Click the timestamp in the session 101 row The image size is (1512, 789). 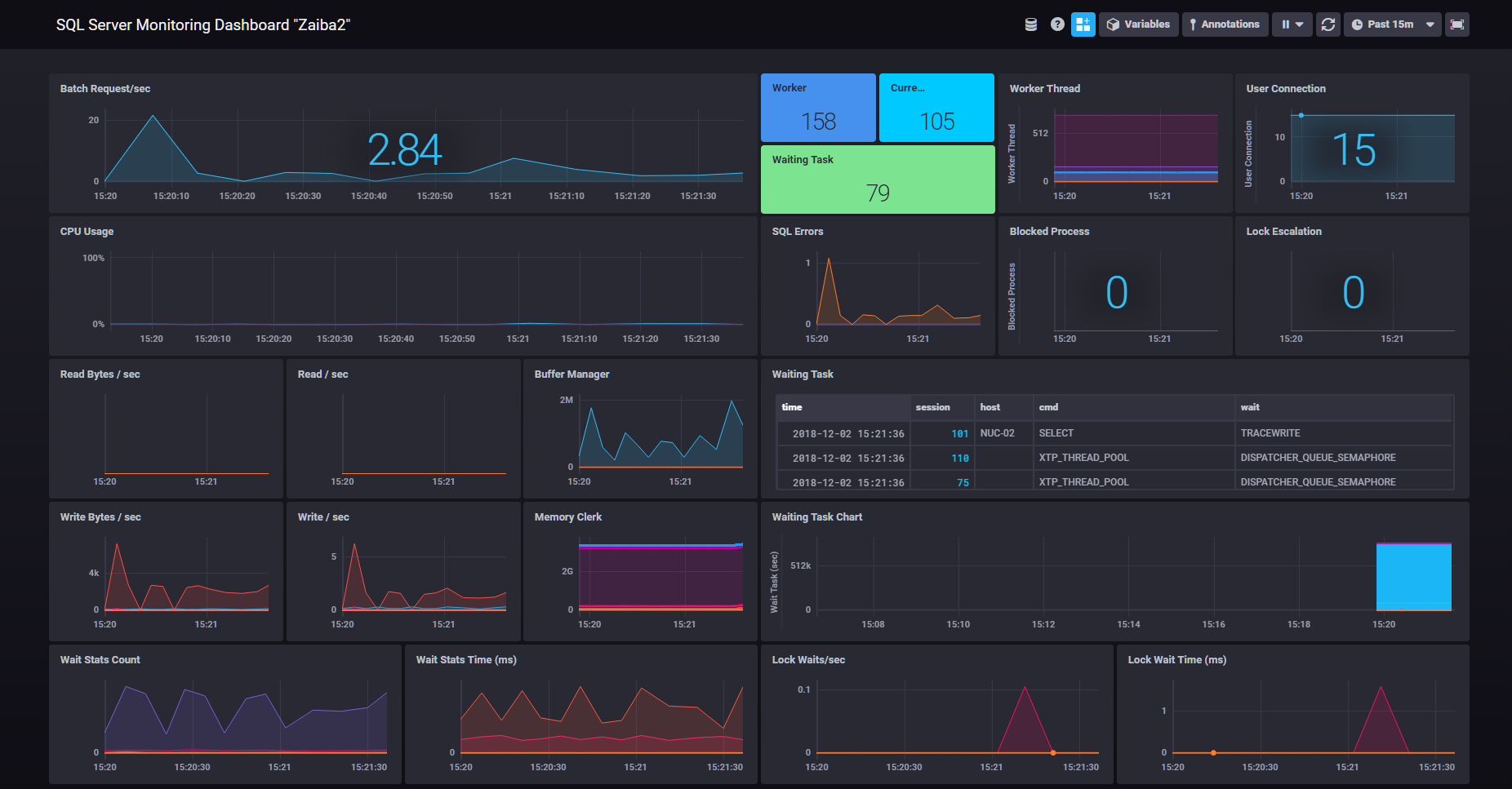pos(848,434)
